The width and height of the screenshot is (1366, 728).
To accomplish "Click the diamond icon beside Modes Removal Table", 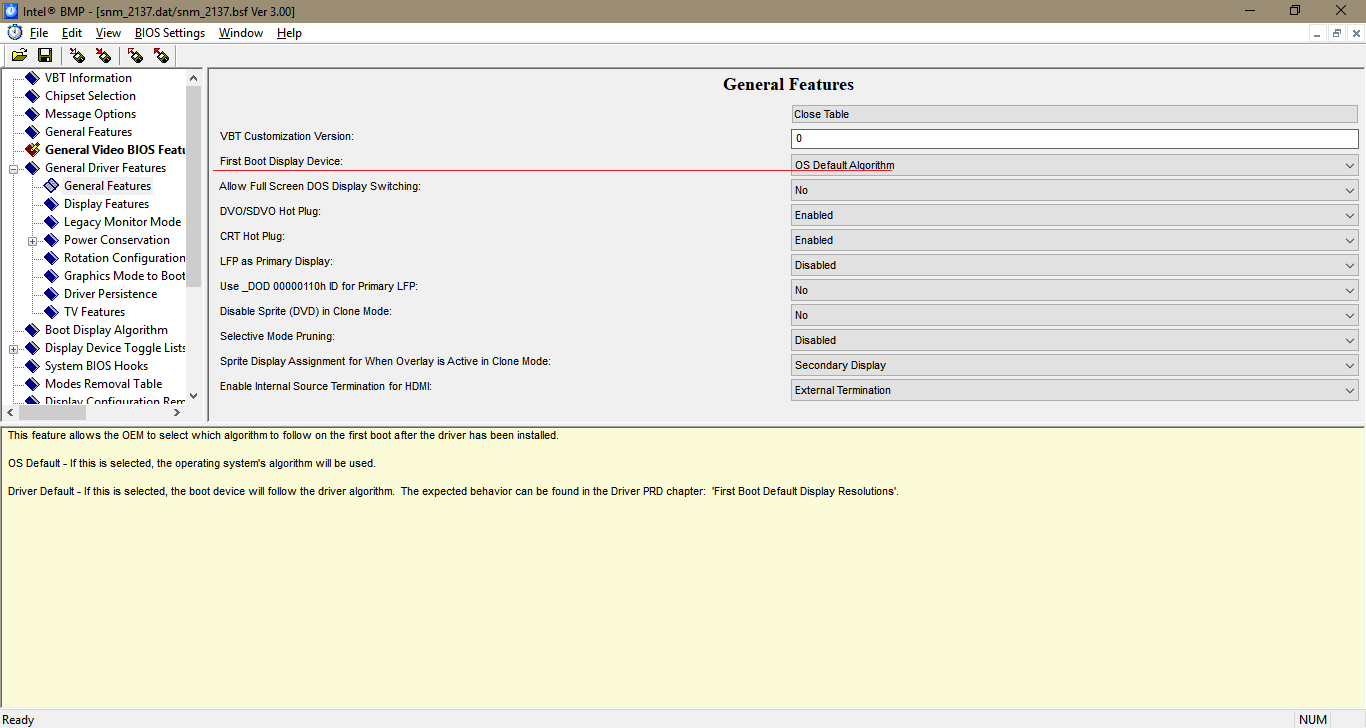I will click(x=33, y=384).
